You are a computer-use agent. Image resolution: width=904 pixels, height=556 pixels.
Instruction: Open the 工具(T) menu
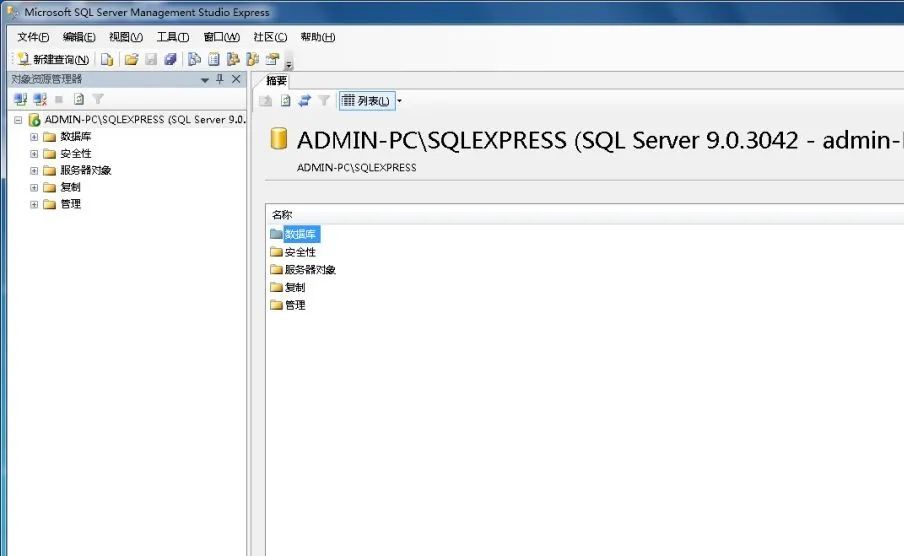coord(173,37)
